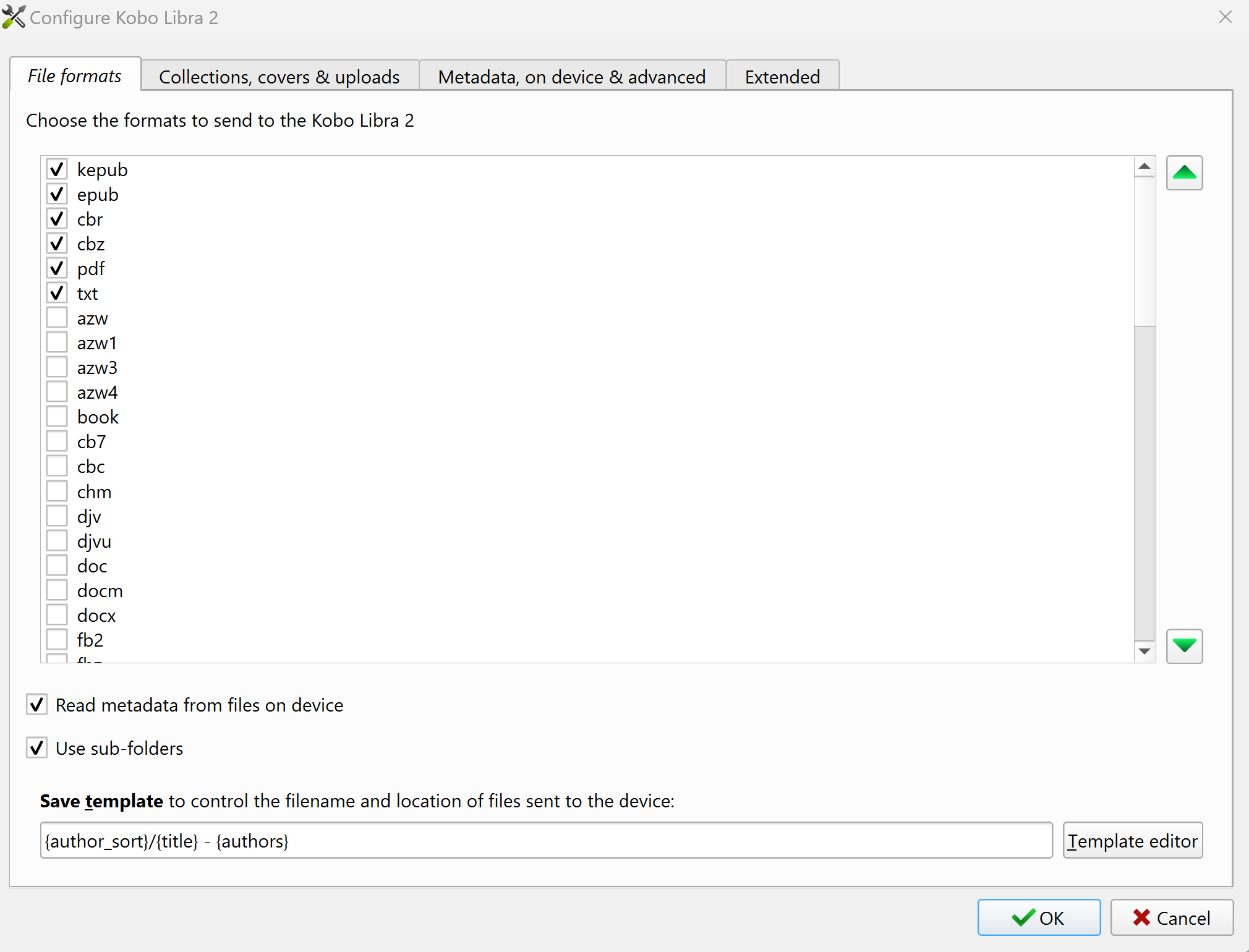Toggle Read metadata from files on device
1249x952 pixels.
[37, 705]
